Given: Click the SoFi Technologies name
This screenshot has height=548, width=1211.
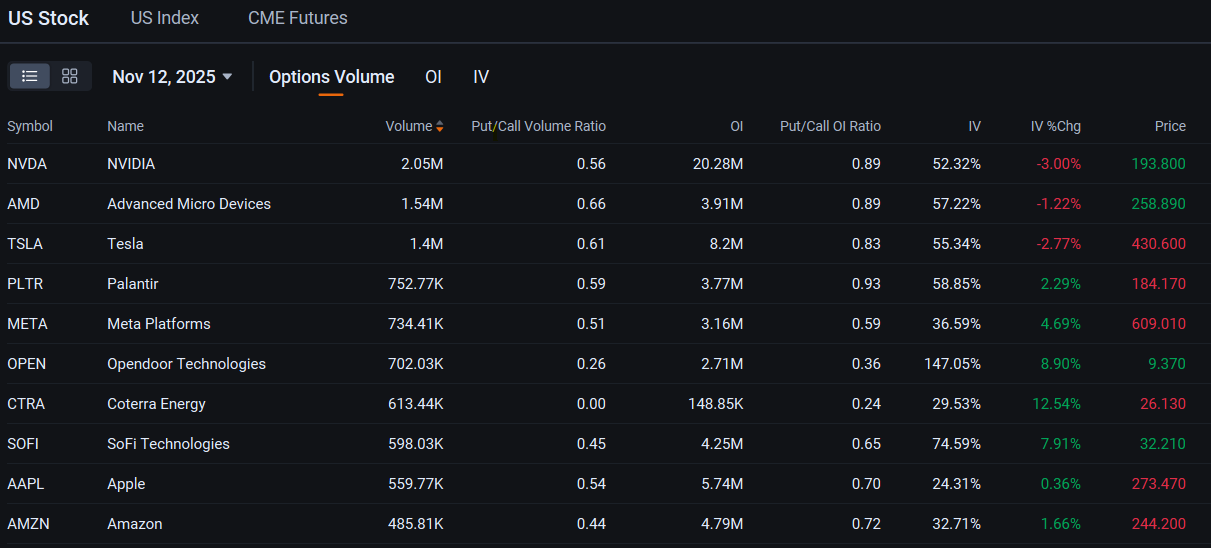Looking at the screenshot, I should (168, 444).
